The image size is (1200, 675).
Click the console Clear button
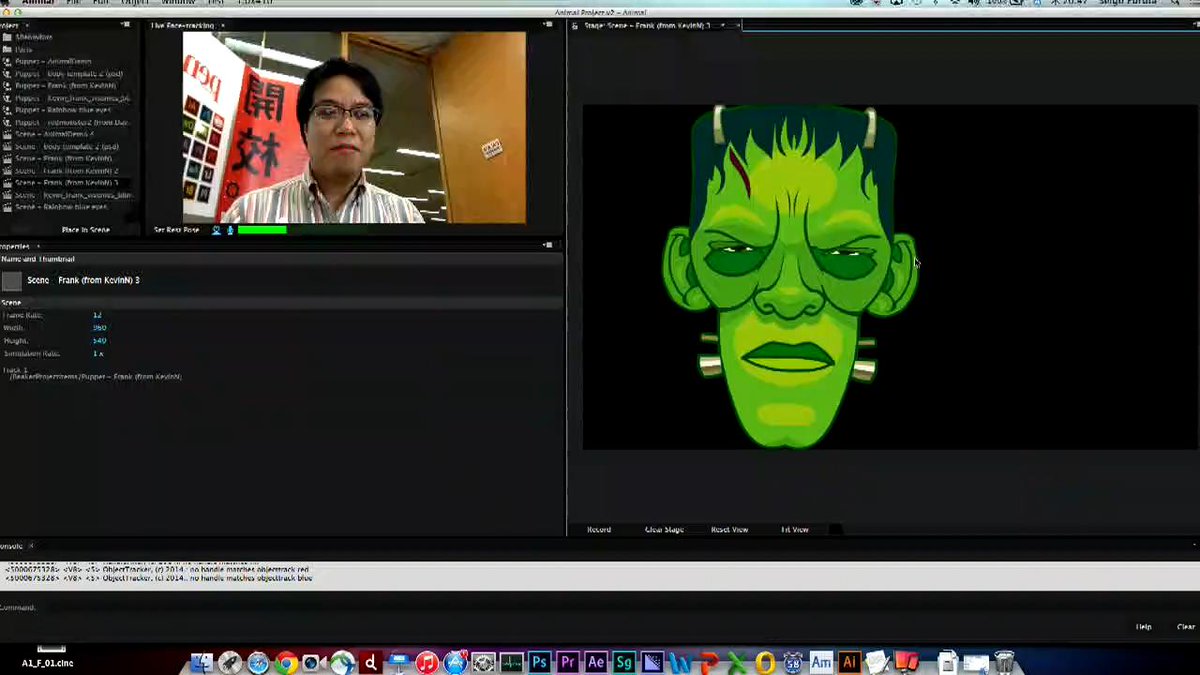tap(1186, 627)
